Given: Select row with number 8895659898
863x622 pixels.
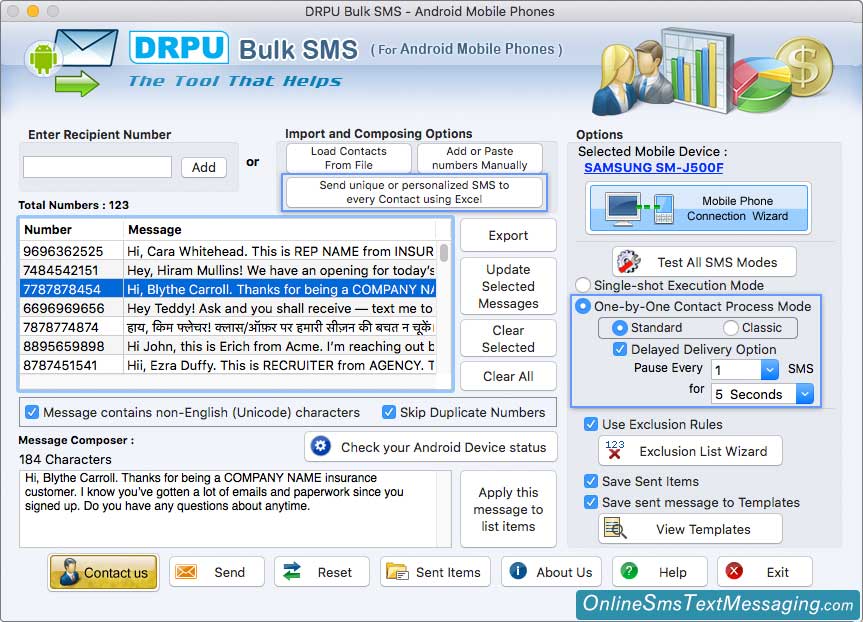Looking at the screenshot, I should pos(228,346).
